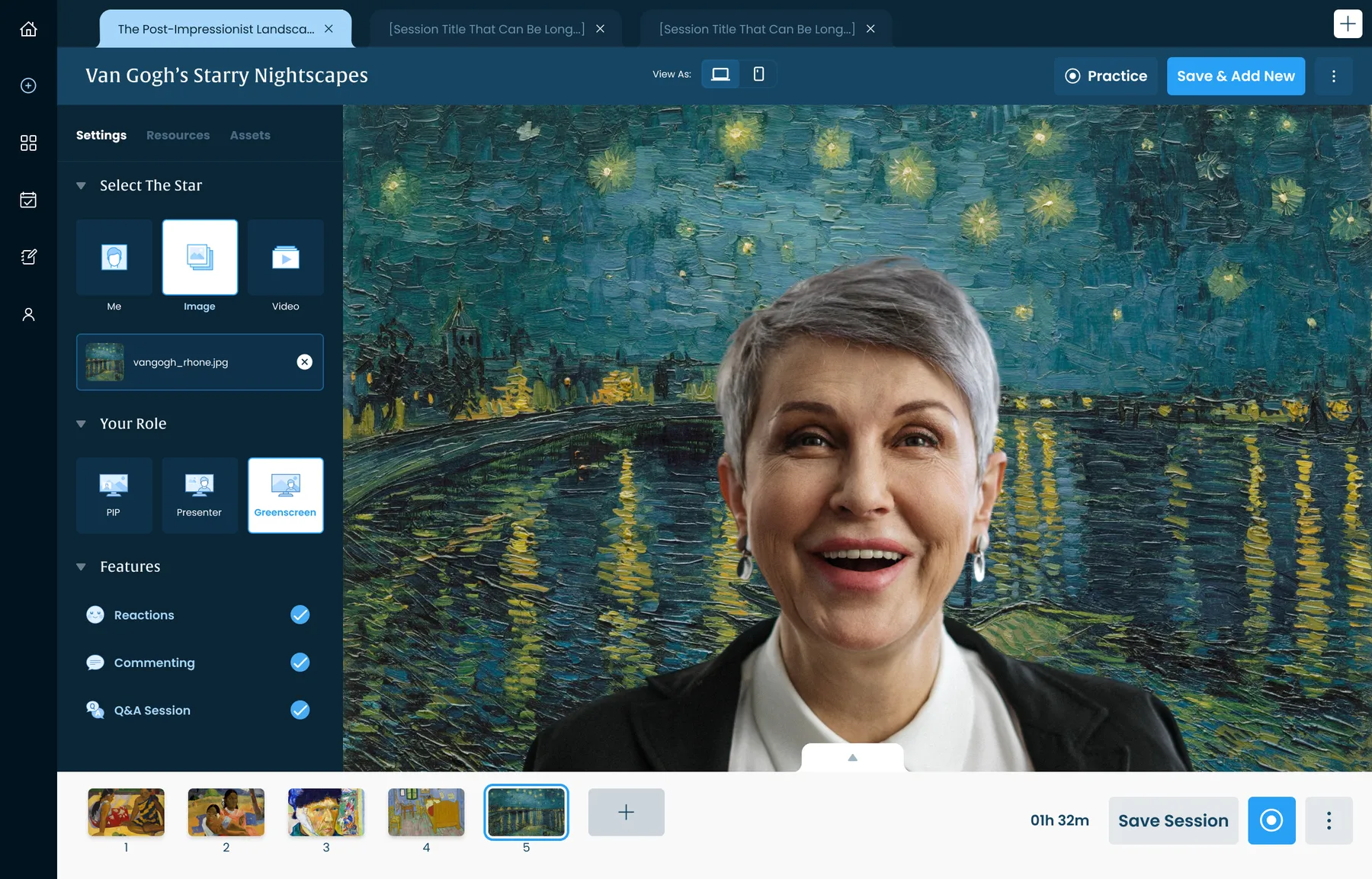1372x879 pixels.
Task: Click the Practice button
Action: pos(1106,76)
